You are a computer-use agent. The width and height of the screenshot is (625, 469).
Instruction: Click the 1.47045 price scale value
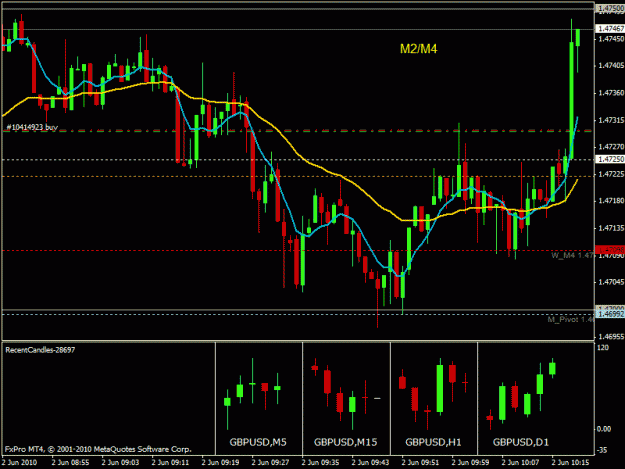[611, 282]
